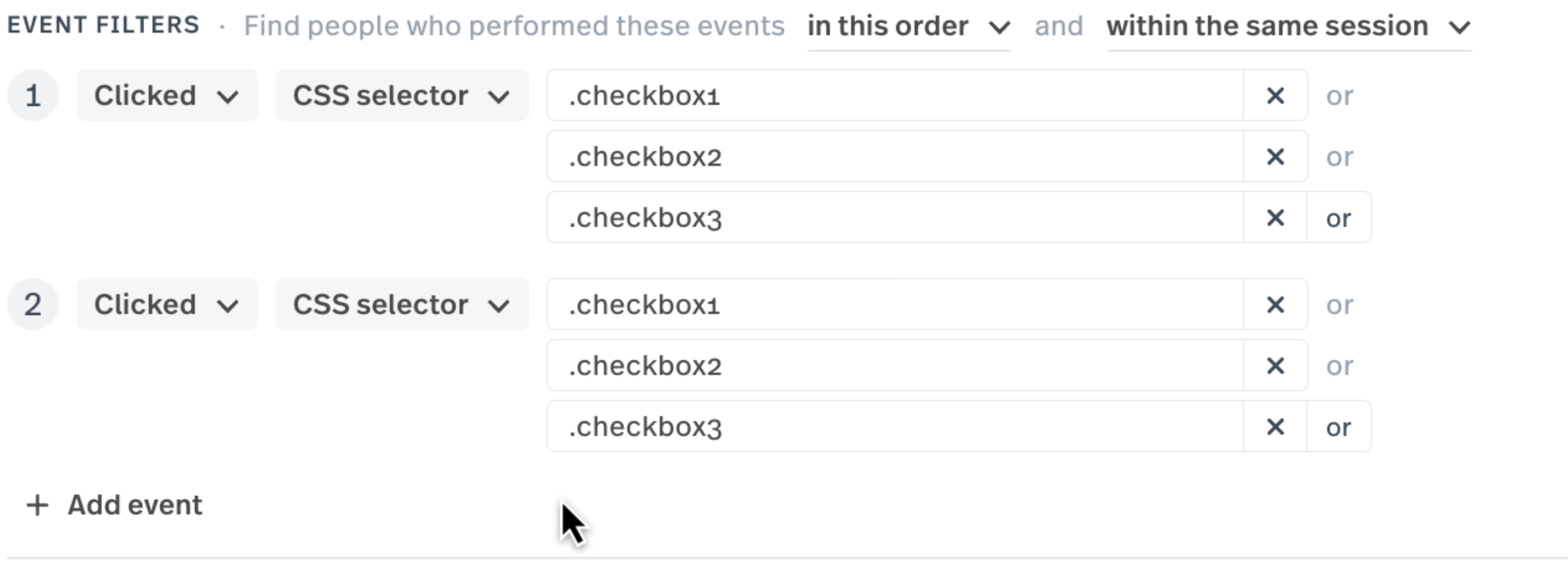Screen dimensions: 1568x566
Task: Click 'or' beside event 1 .checkbox1
Action: [x=1339, y=95]
